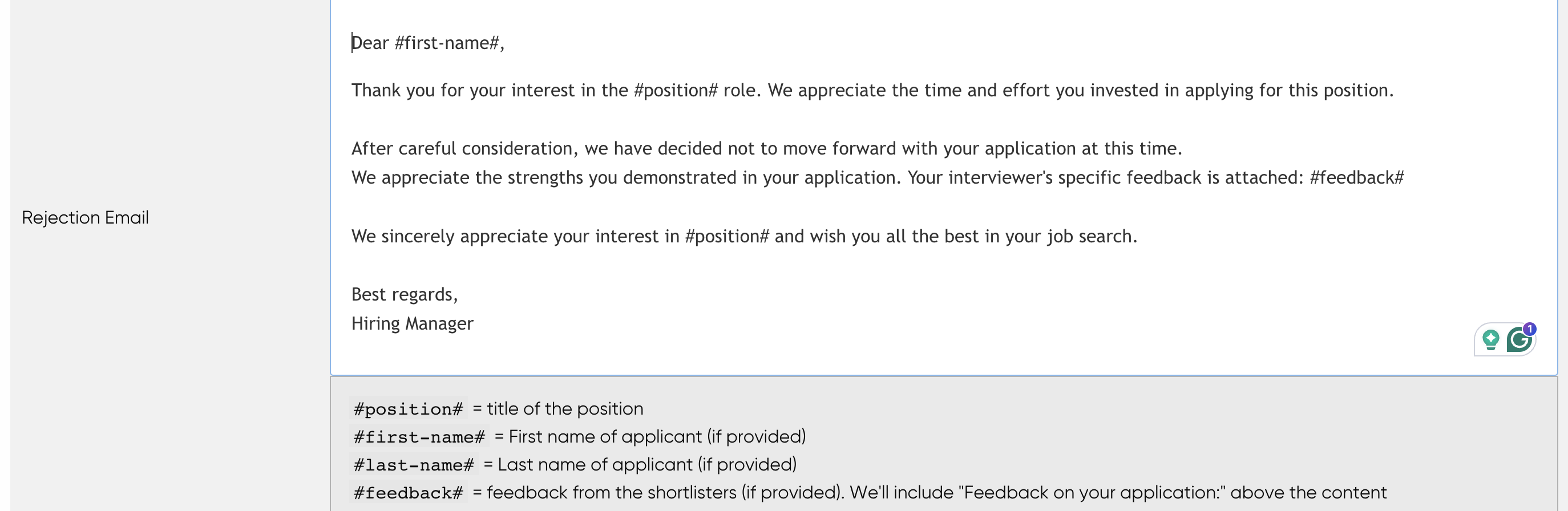Click the #position# code tag in legend
Screen dimensions: 1568x511
coord(409,409)
